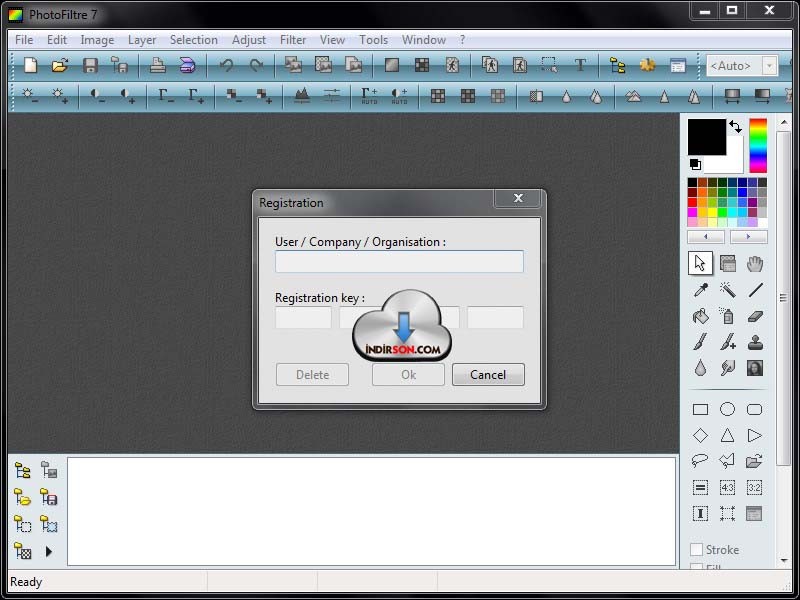The width and height of the screenshot is (800, 600).
Task: Open the File menu
Action: pyautogui.click(x=24, y=40)
